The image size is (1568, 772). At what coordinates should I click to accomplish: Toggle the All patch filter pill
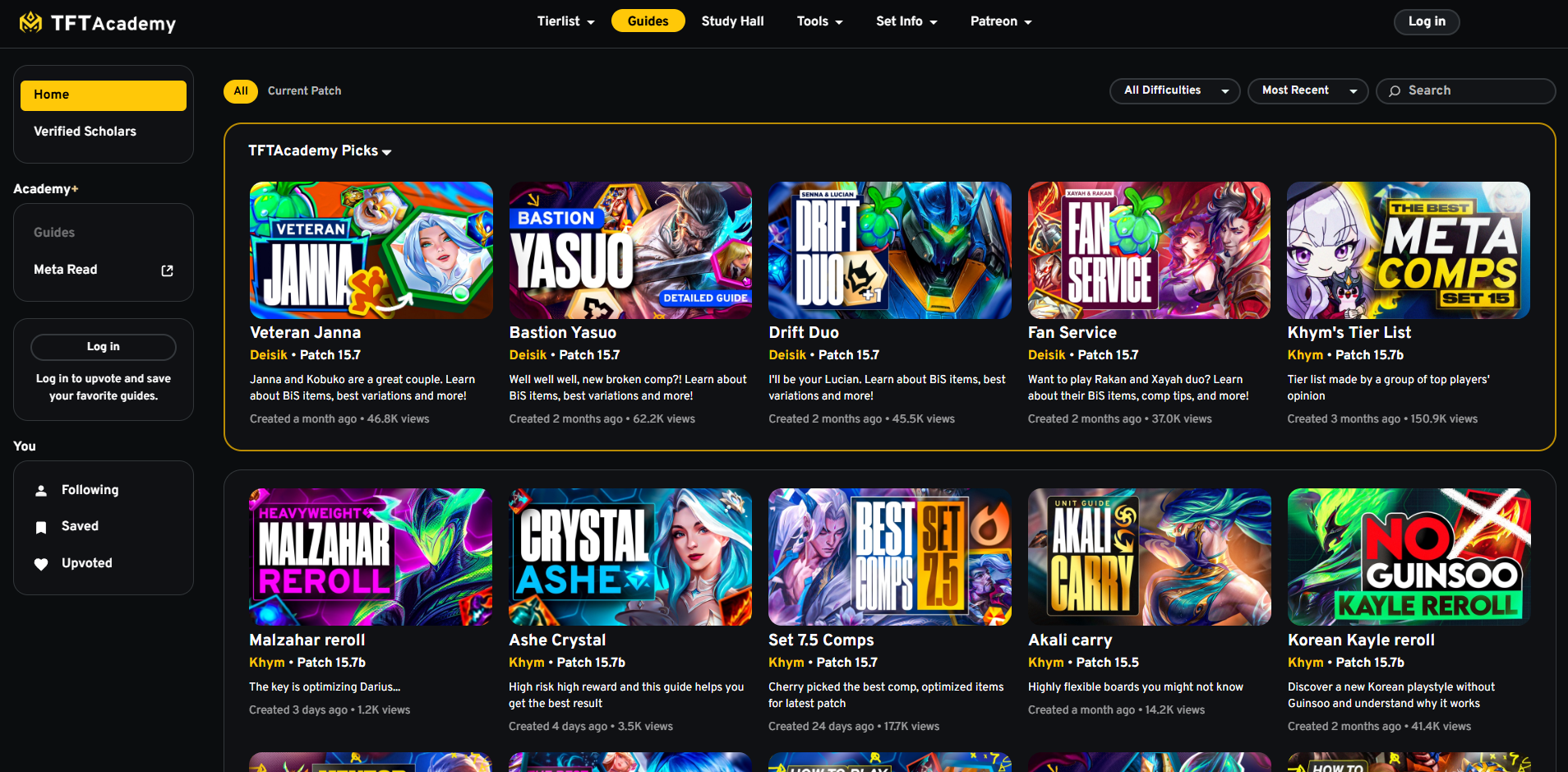pos(240,91)
